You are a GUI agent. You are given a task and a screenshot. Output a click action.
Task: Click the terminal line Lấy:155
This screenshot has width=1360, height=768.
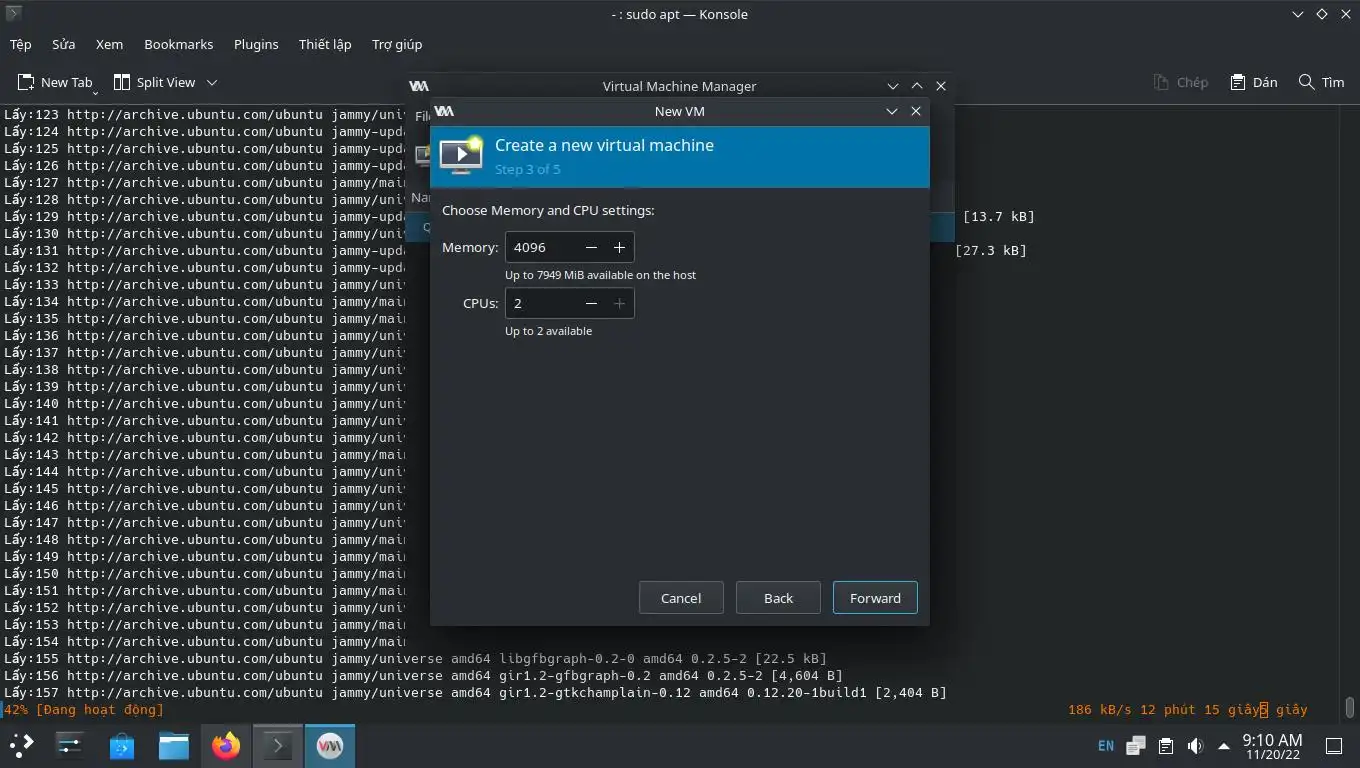coord(415,658)
